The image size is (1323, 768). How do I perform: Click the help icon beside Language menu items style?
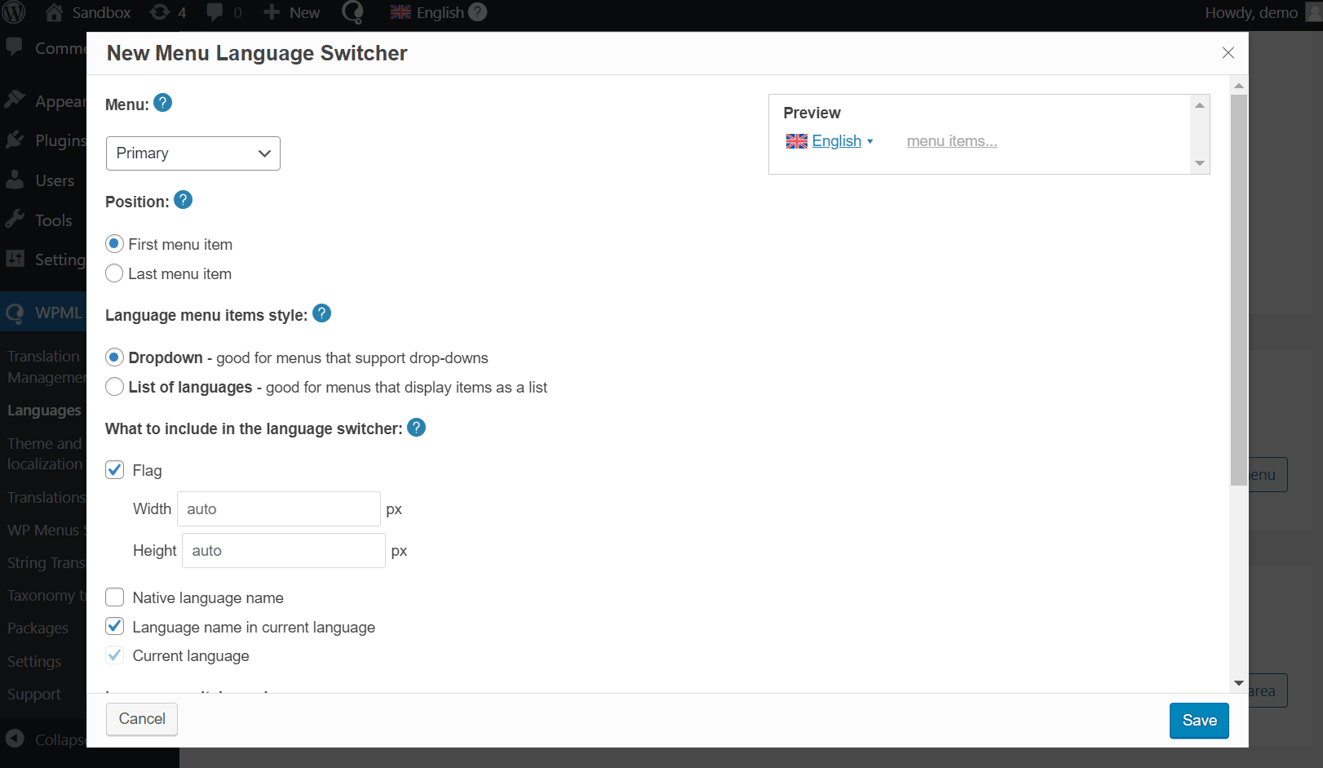tap(321, 313)
